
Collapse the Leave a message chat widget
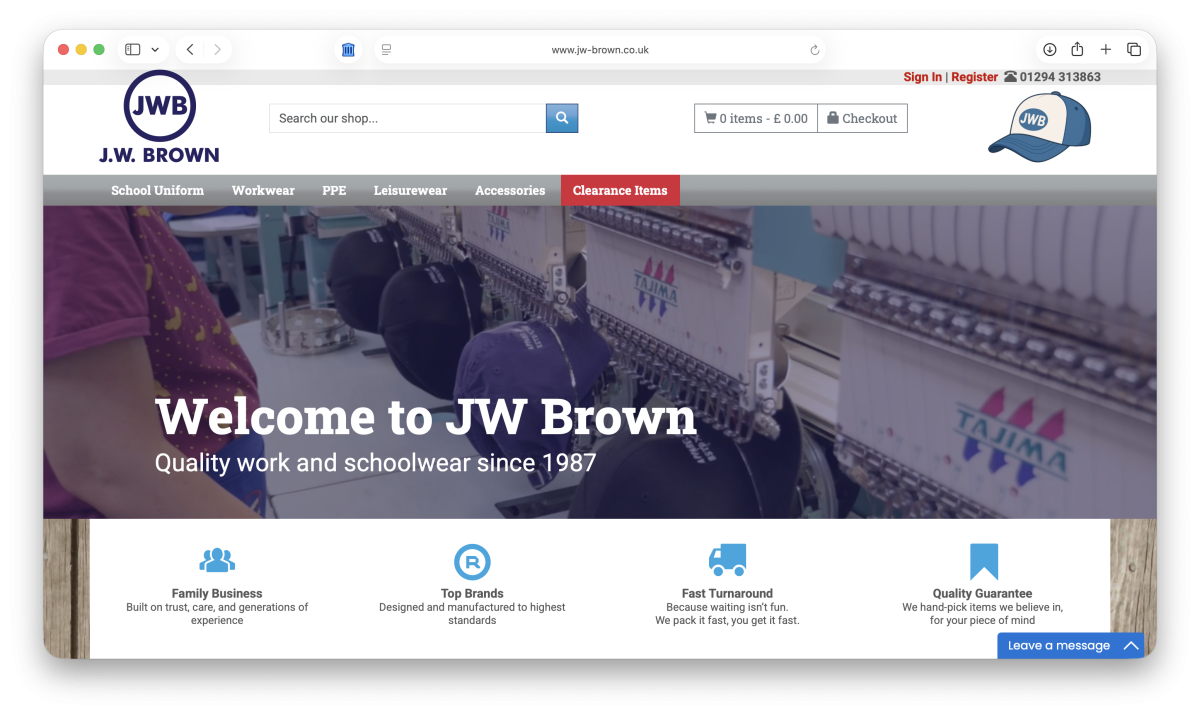pos(1131,645)
